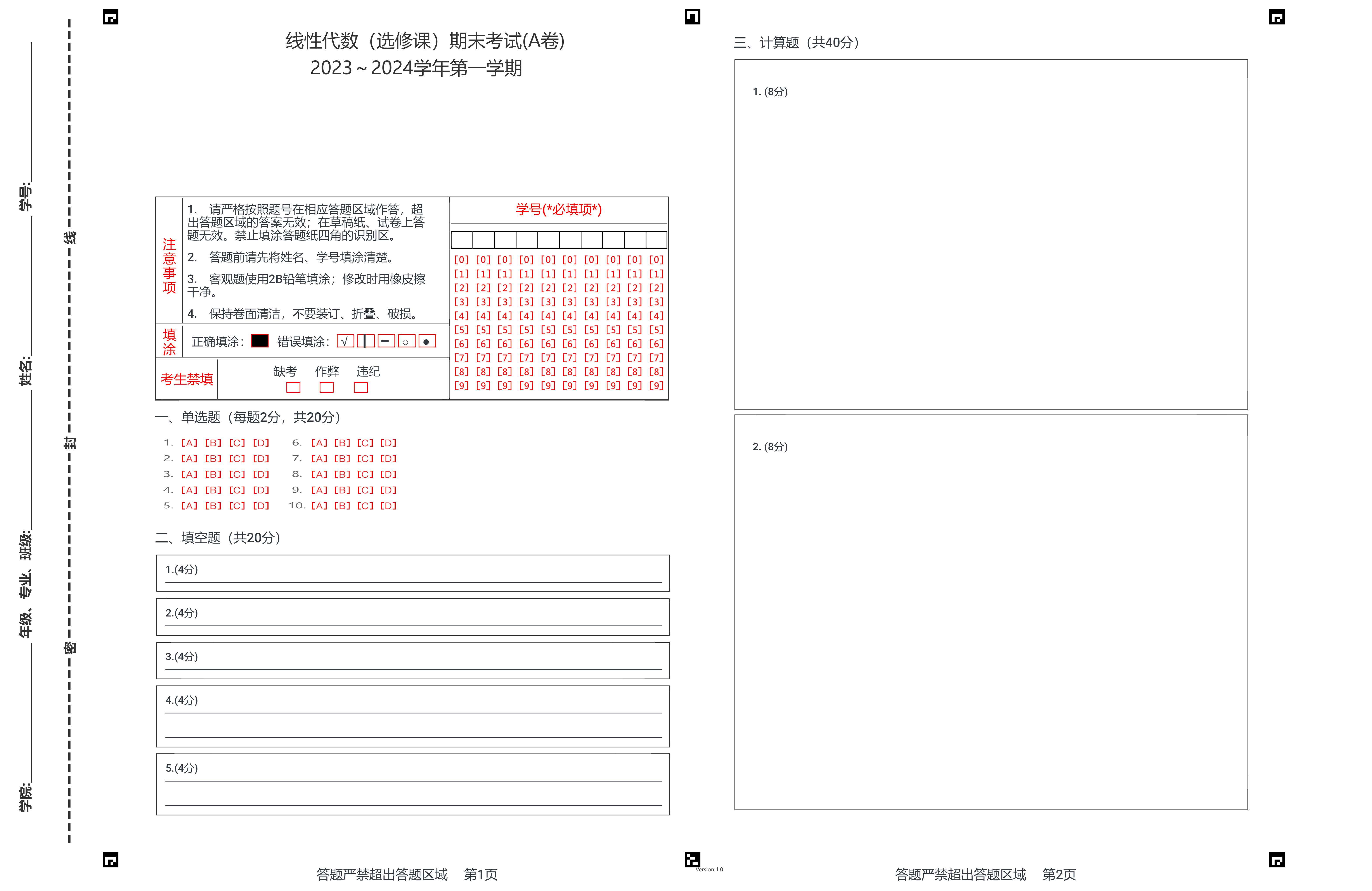Click the red 注意事项 label
Viewport: 1372px width, 891px height.
(x=169, y=266)
